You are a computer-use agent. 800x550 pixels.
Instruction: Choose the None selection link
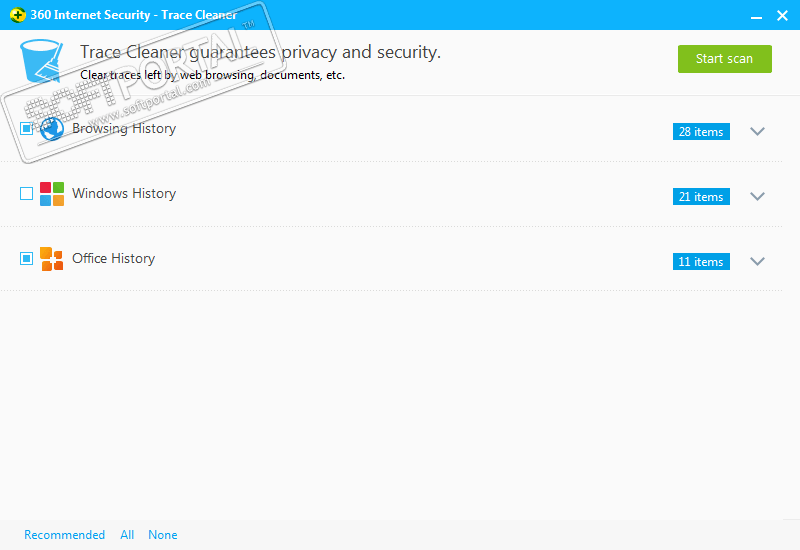click(x=163, y=535)
